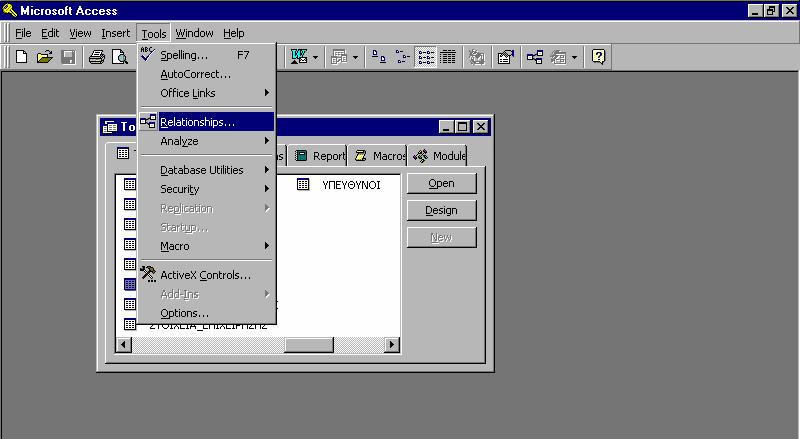
Task: Click the ΥΠΕΥΘΥΝΟΙ table icon
Action: pos(303,184)
